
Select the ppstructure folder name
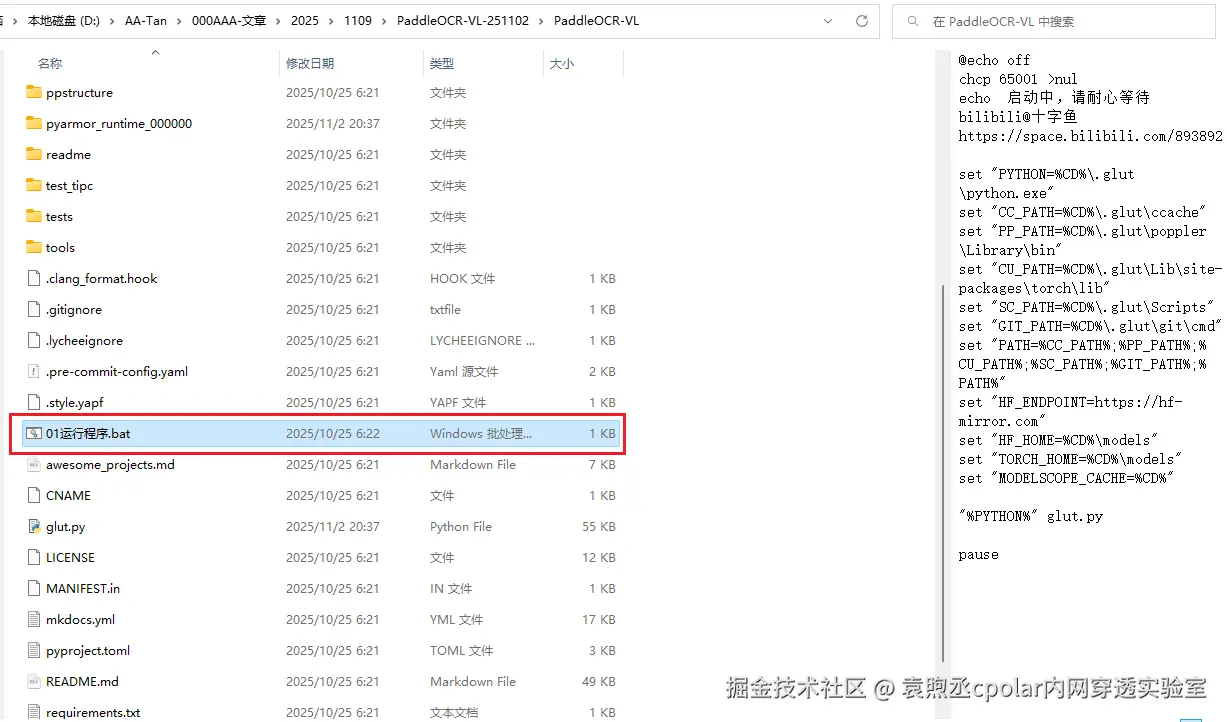tap(79, 93)
